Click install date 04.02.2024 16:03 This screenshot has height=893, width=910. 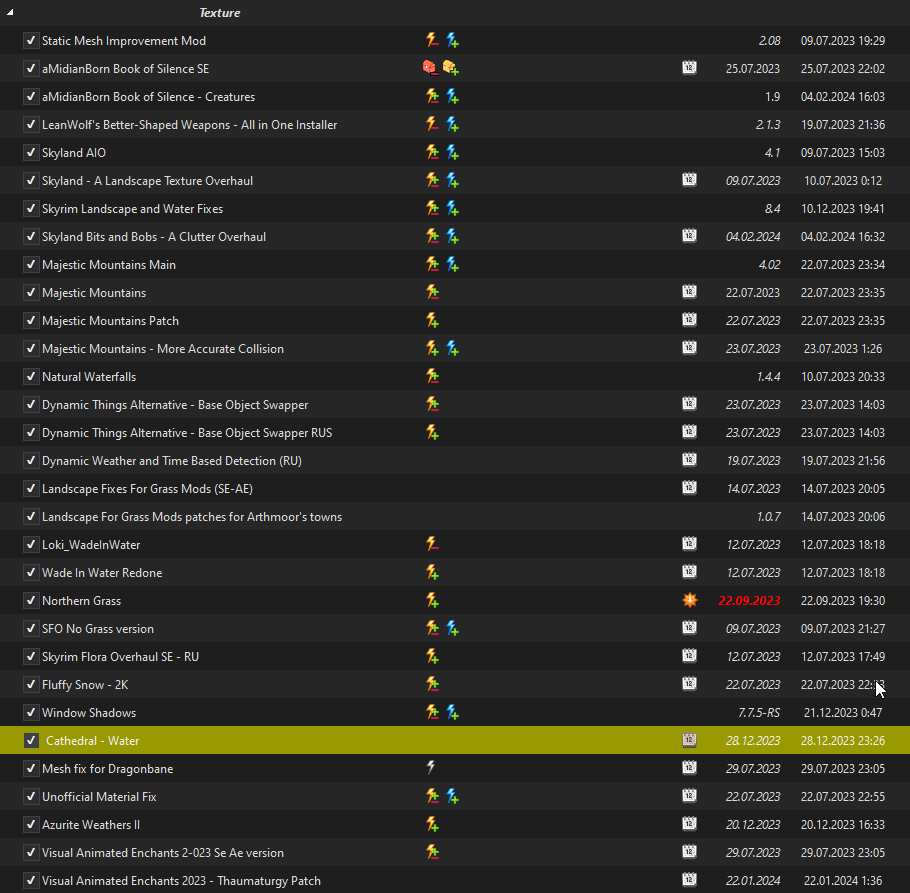coord(843,97)
